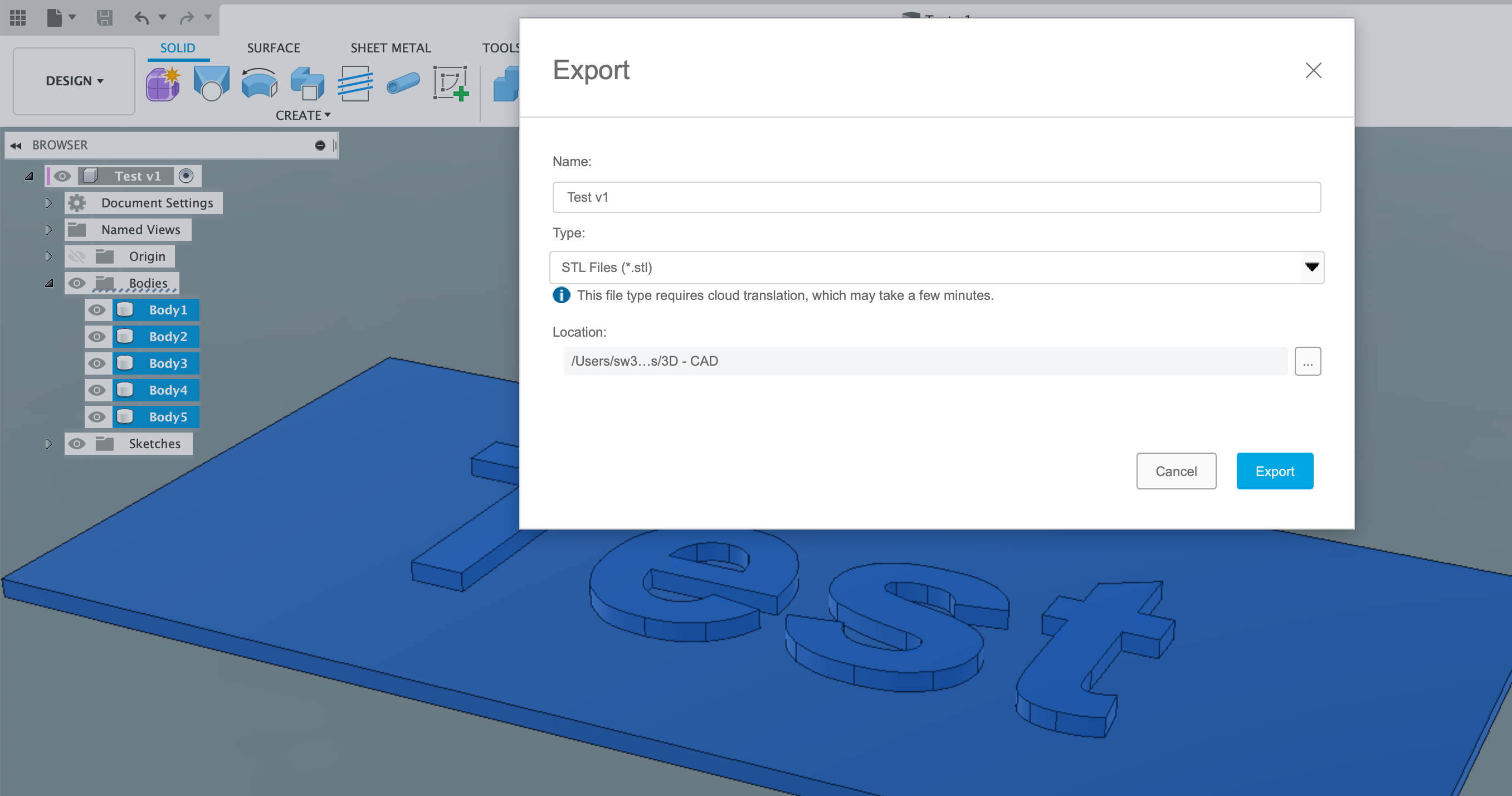The height and width of the screenshot is (796, 1512).
Task: Show the hidden Origin folder
Action: point(77,256)
